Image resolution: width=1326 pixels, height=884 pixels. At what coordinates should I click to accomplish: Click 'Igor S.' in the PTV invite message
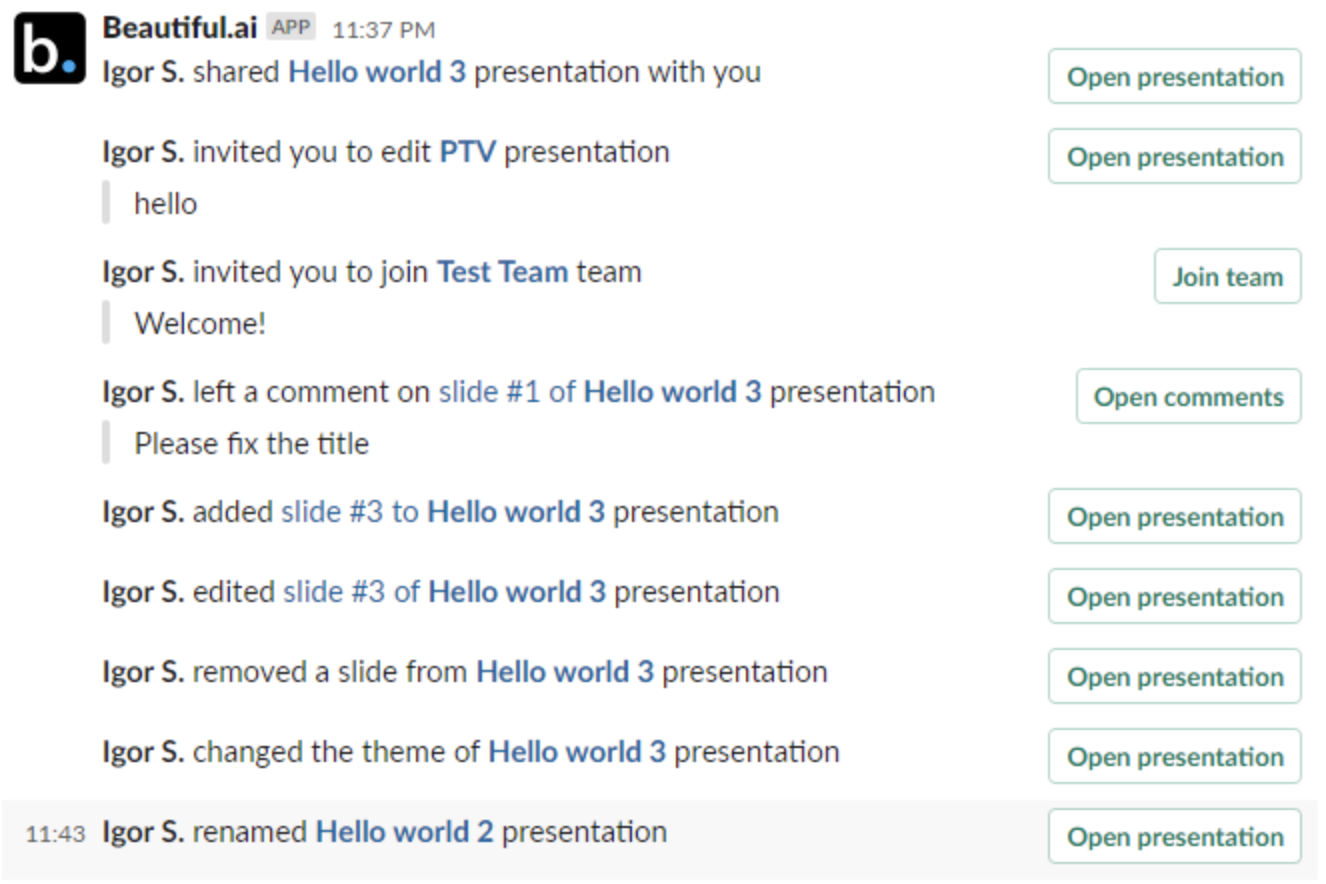(143, 152)
